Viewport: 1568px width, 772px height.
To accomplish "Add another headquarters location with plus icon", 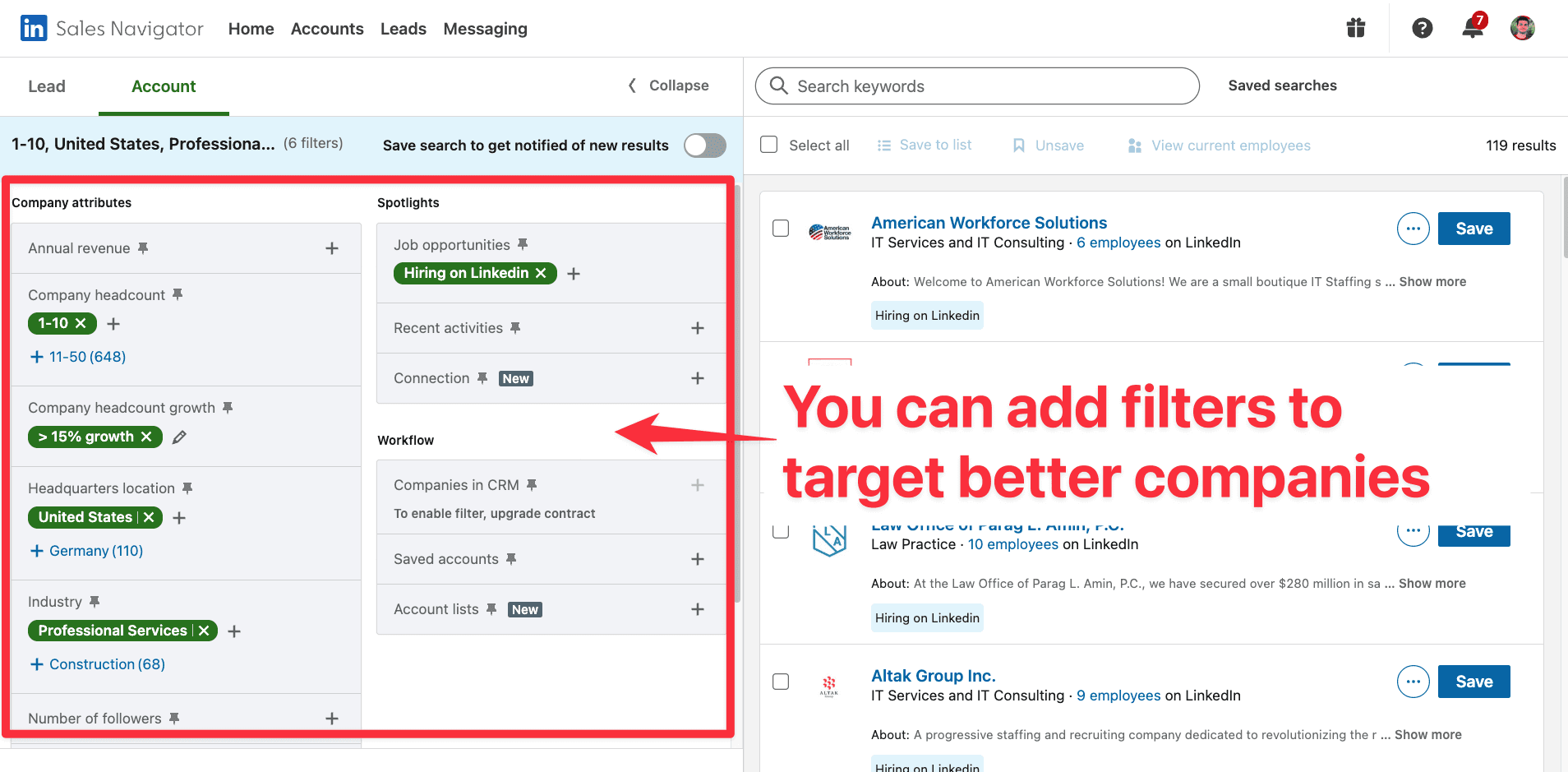I will (179, 518).
